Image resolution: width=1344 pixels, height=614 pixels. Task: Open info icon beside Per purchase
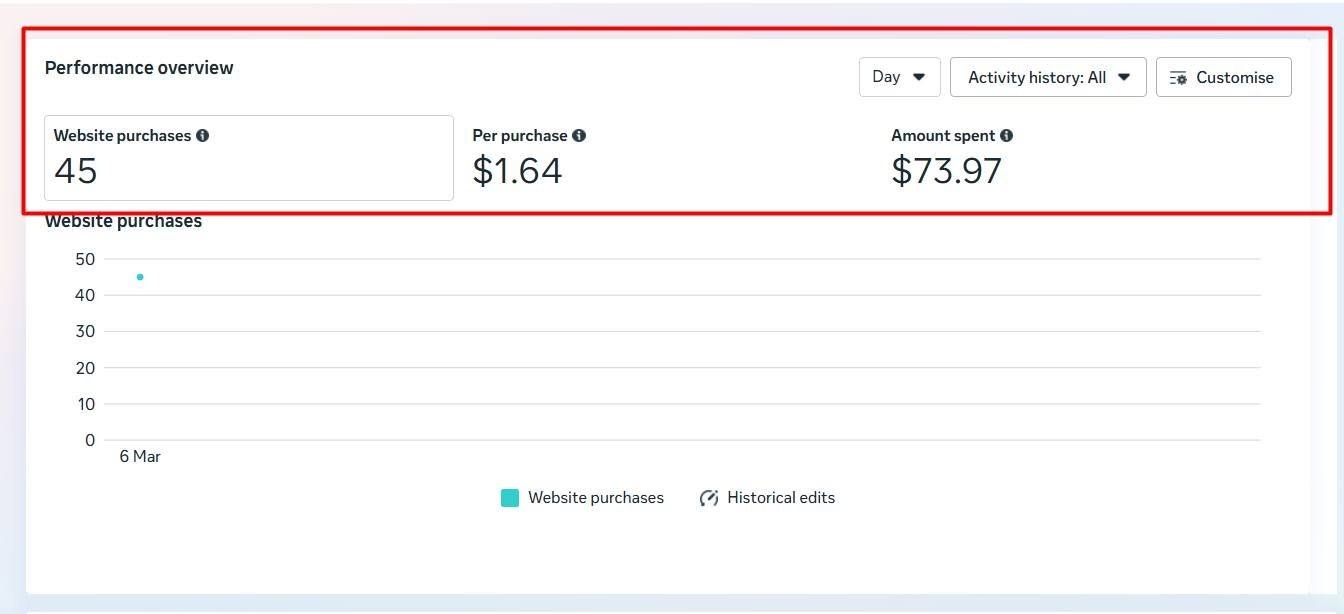[x=579, y=136]
